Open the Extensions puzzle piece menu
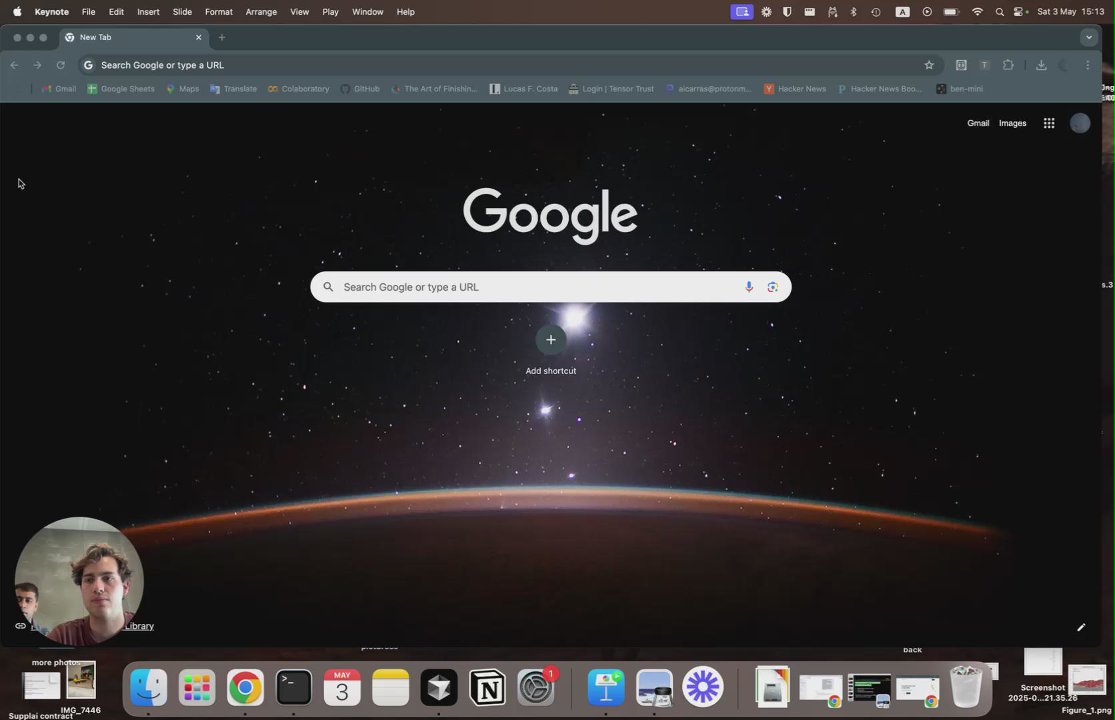 [1008, 65]
